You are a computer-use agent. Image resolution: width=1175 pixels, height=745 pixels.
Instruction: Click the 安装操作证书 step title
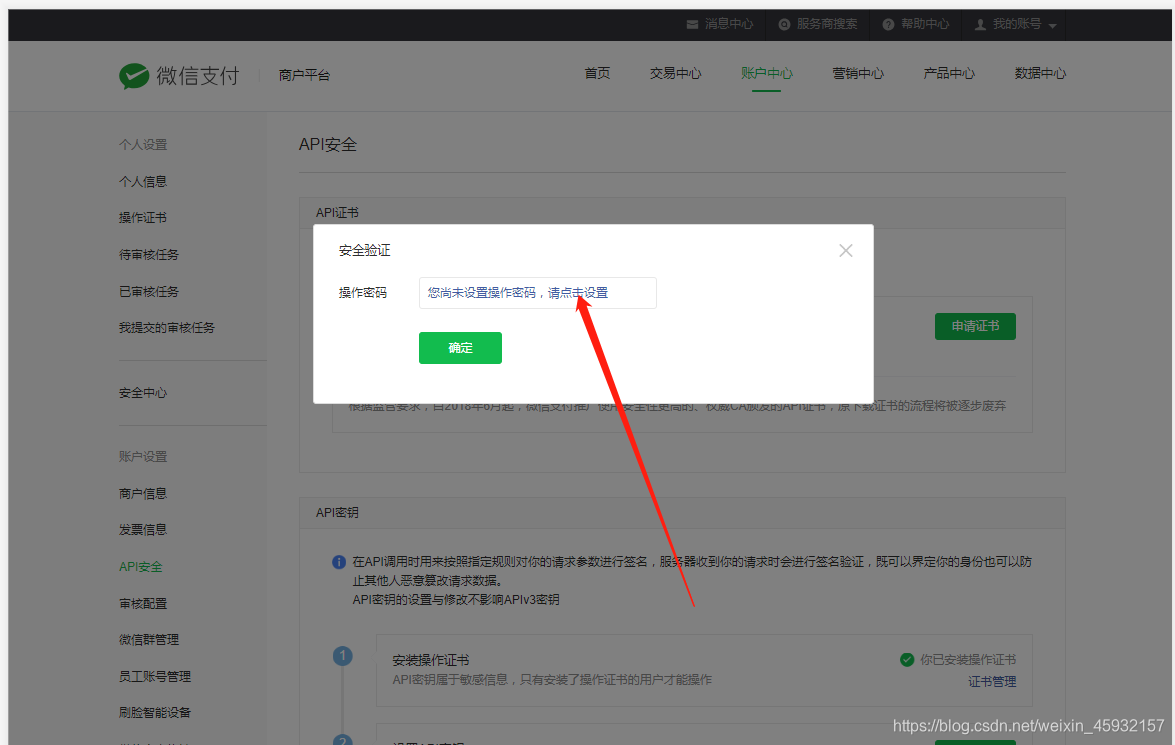(x=431, y=660)
